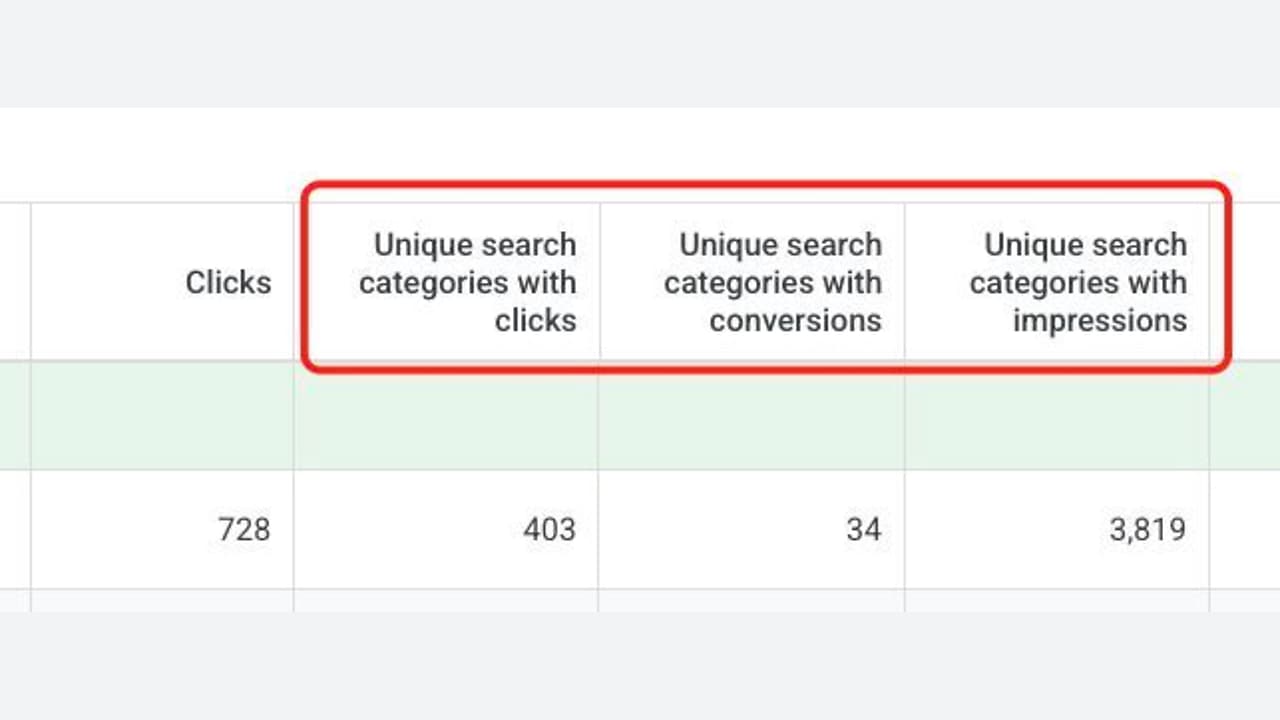Image resolution: width=1280 pixels, height=720 pixels.
Task: Select green summary cell under impressions column
Action: tap(1057, 415)
